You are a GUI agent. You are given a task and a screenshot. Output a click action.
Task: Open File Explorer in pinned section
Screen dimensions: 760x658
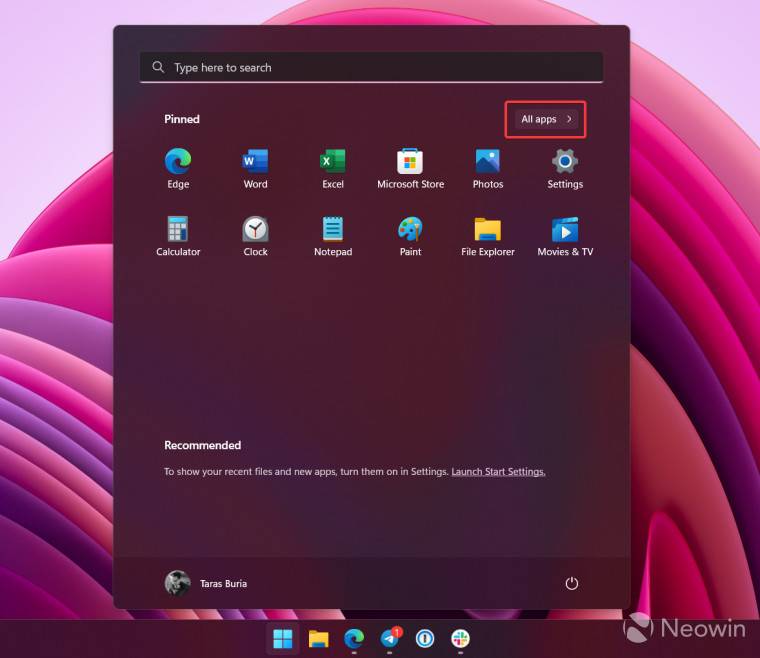(488, 236)
